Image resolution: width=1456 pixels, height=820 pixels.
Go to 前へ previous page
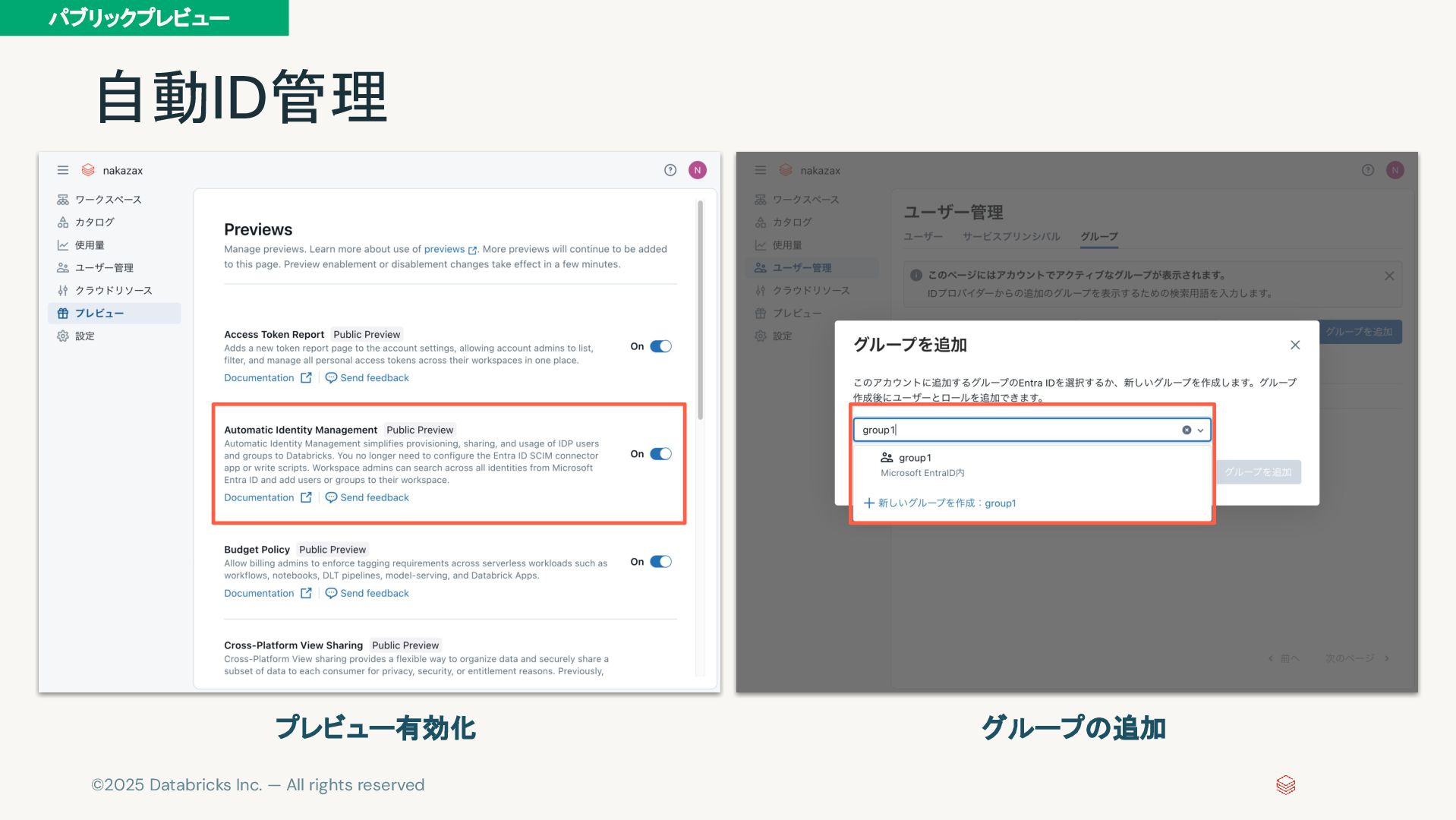point(1284,658)
